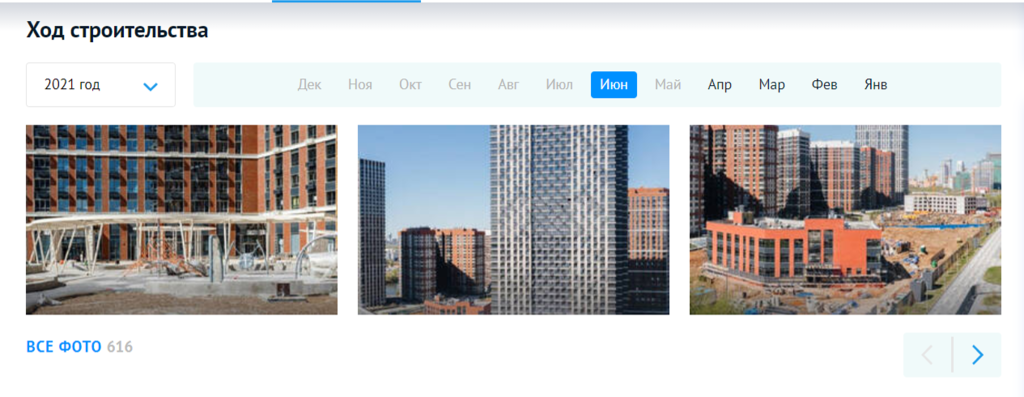Select the Май month tab
Image resolution: width=1024 pixels, height=397 pixels.
tap(668, 85)
